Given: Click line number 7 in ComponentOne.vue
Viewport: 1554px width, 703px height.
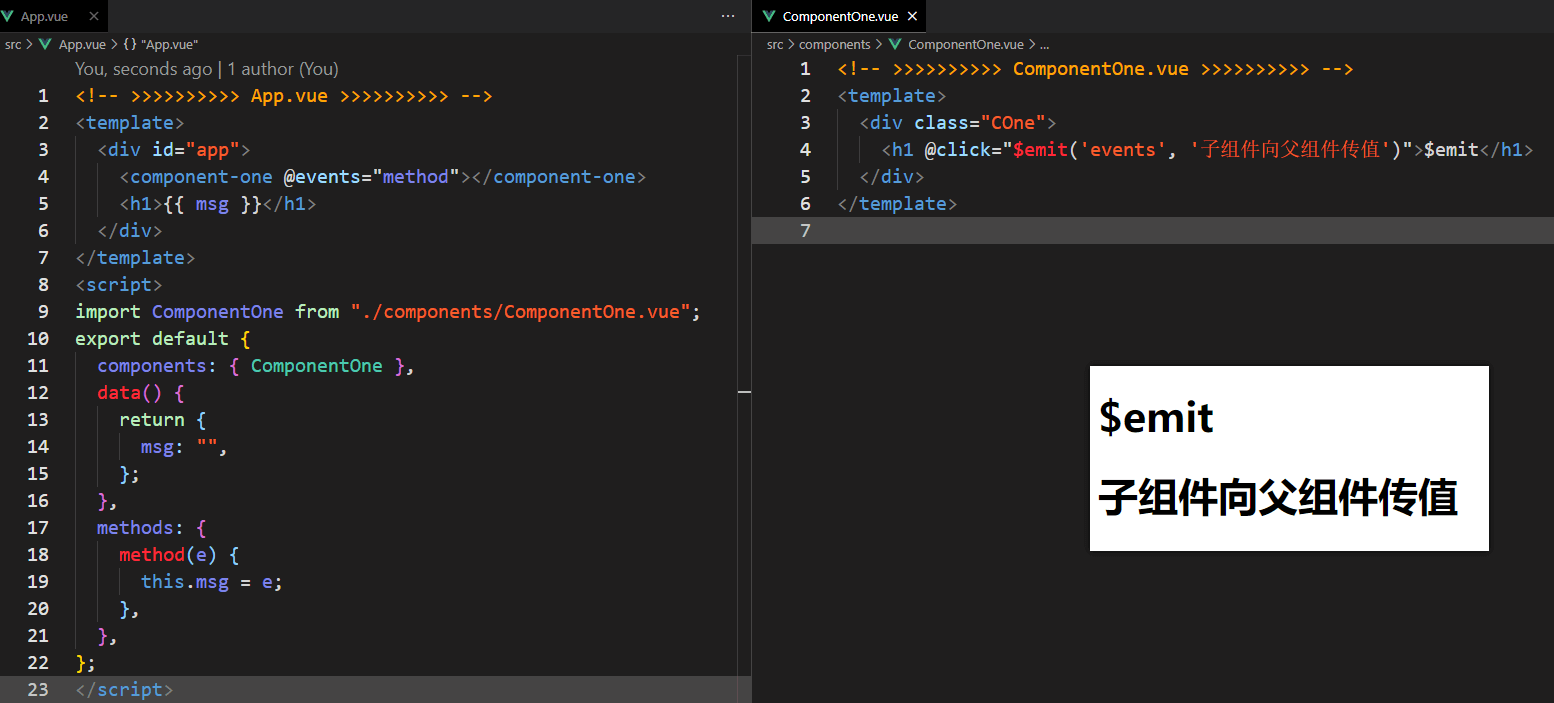Looking at the screenshot, I should coord(806,231).
